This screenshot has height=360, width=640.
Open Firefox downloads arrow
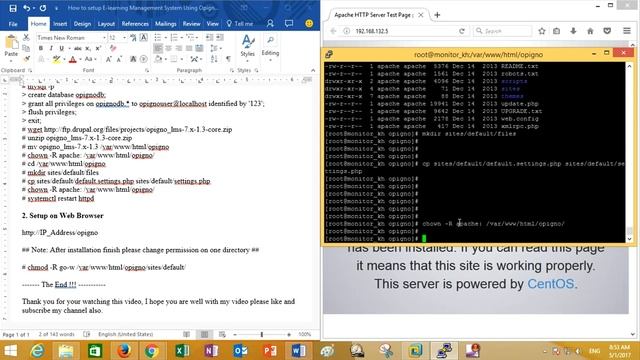pos(573,31)
